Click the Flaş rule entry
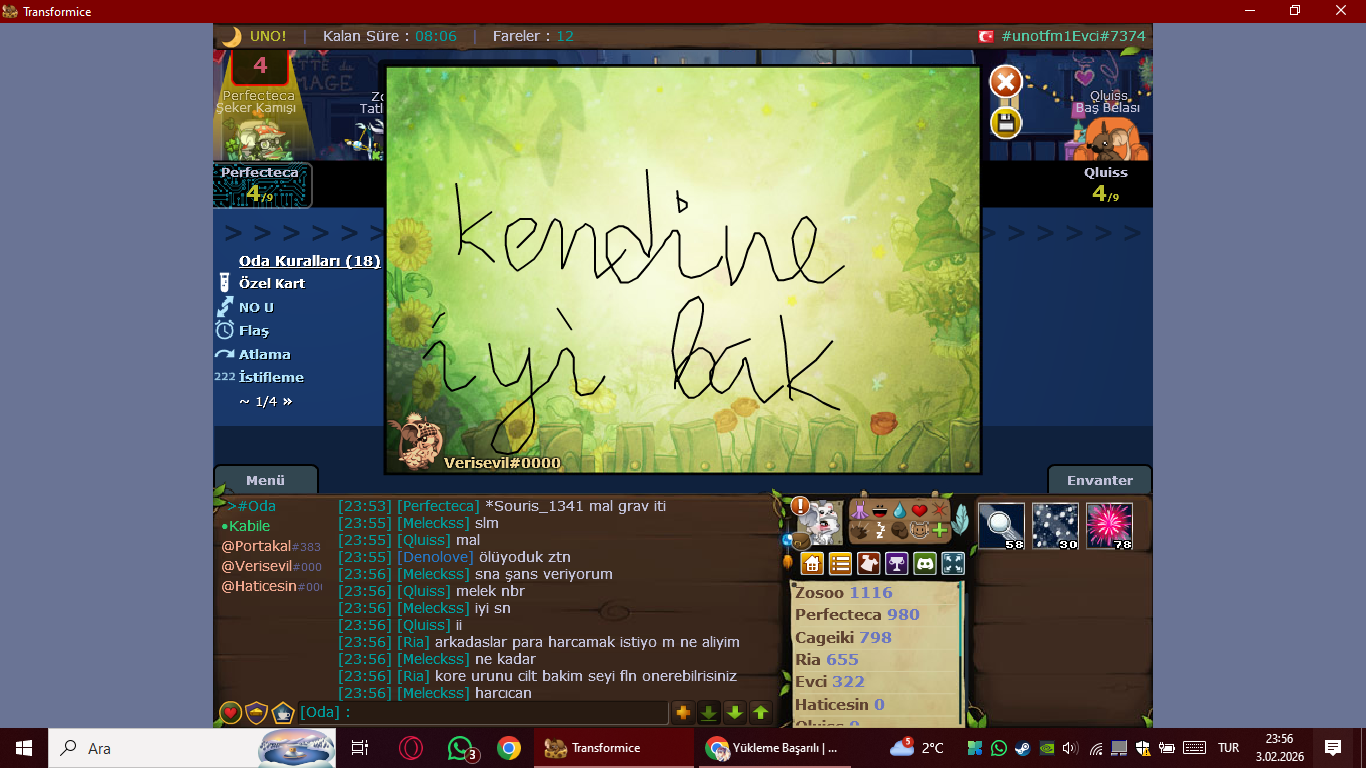The width and height of the screenshot is (1366, 768). (x=254, y=330)
